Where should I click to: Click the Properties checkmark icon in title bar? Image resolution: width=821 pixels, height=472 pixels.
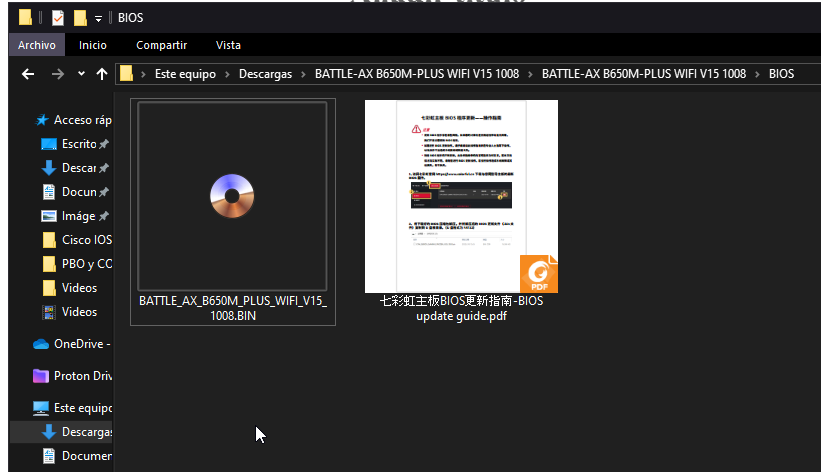57,18
